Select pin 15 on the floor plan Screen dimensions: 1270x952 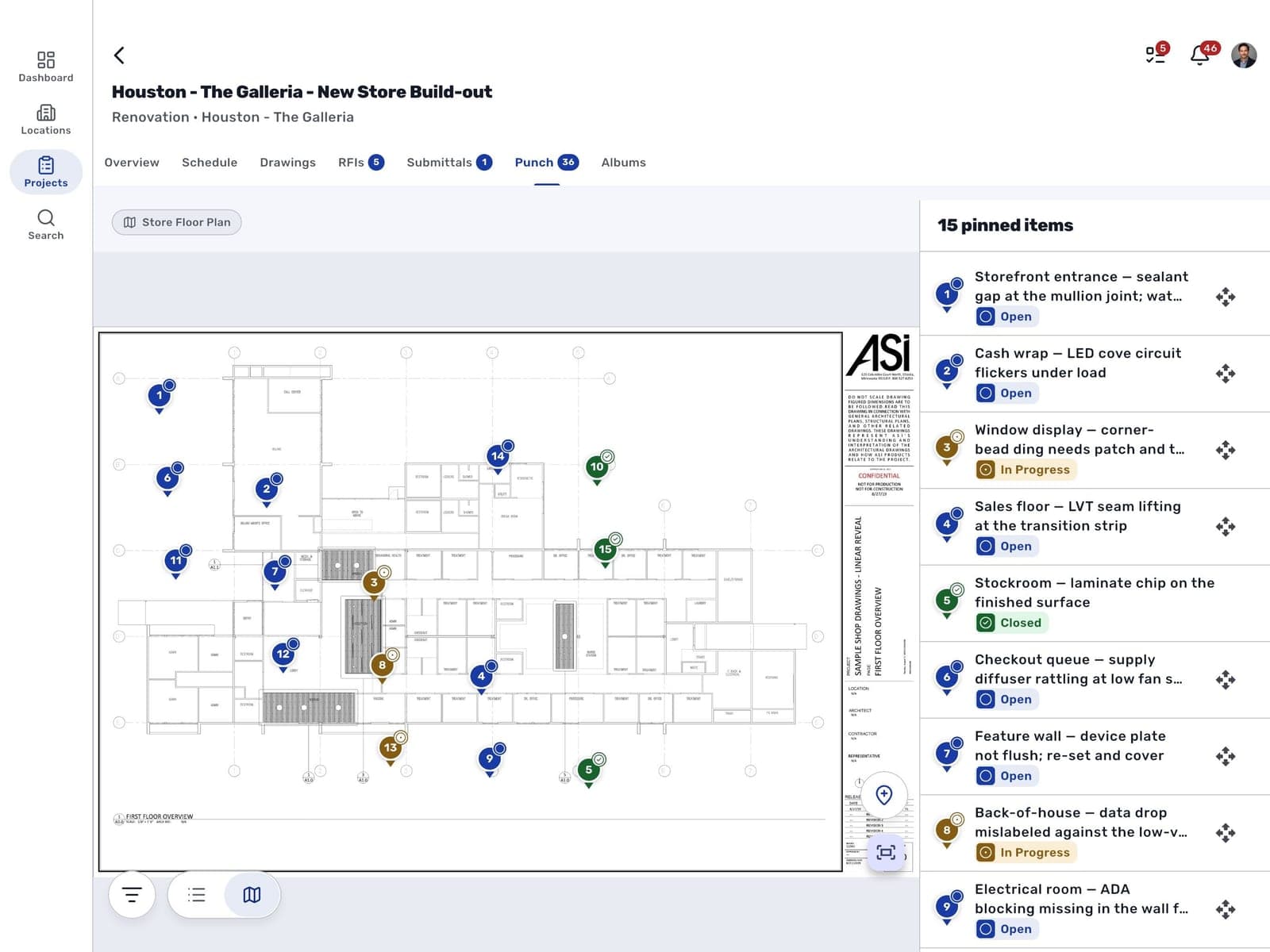pyautogui.click(x=606, y=551)
